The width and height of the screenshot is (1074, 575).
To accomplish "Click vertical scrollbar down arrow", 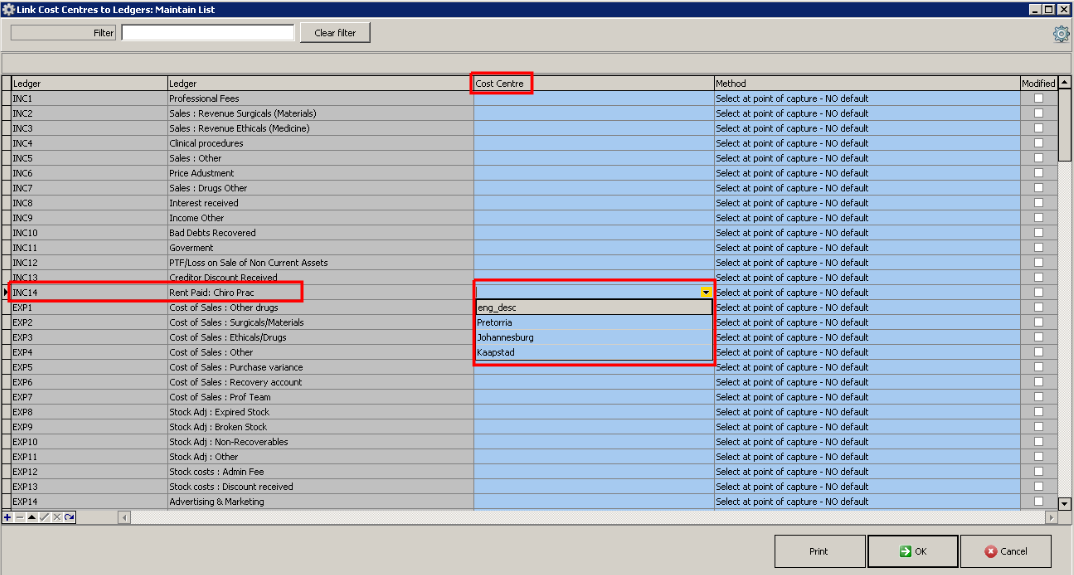I will (x=1064, y=504).
